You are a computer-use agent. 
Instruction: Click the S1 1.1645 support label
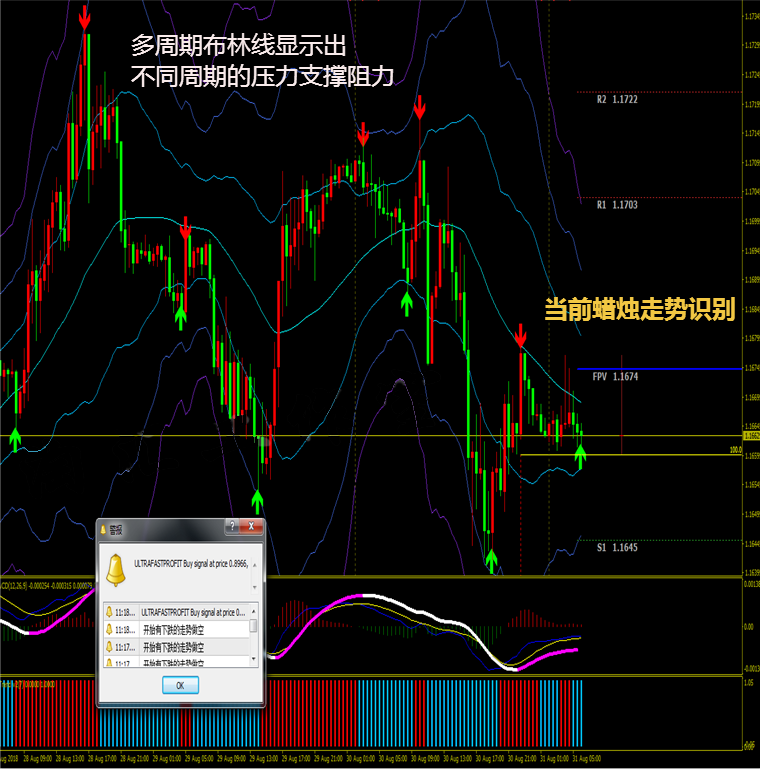tap(617, 548)
